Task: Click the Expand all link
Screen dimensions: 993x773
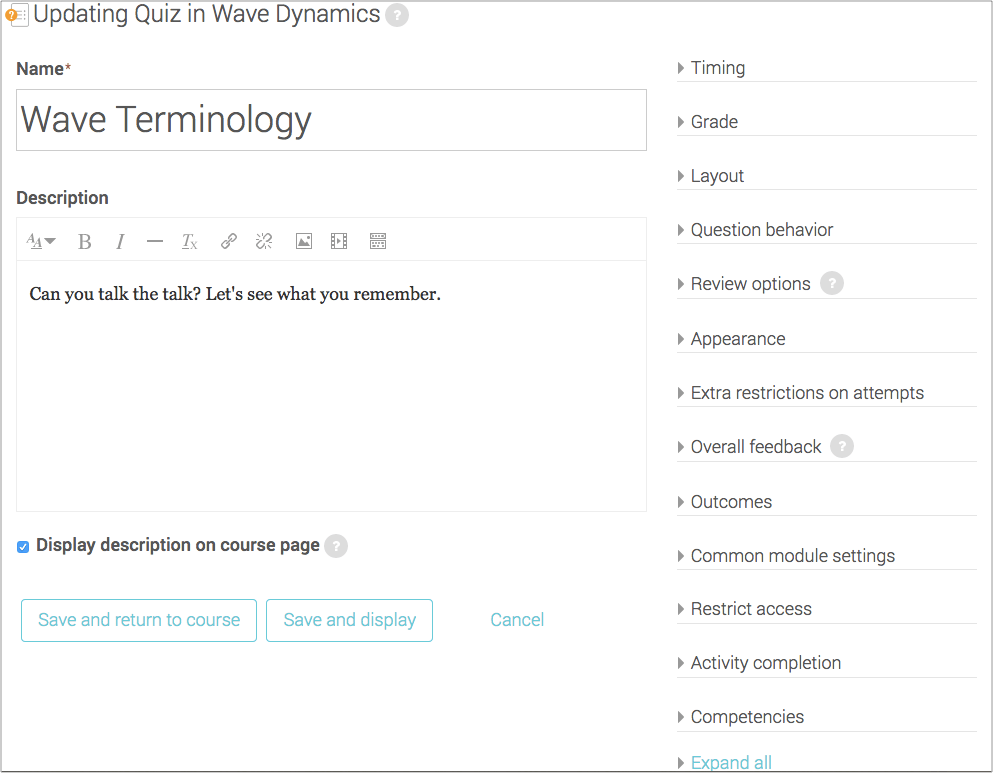Action: click(x=731, y=761)
